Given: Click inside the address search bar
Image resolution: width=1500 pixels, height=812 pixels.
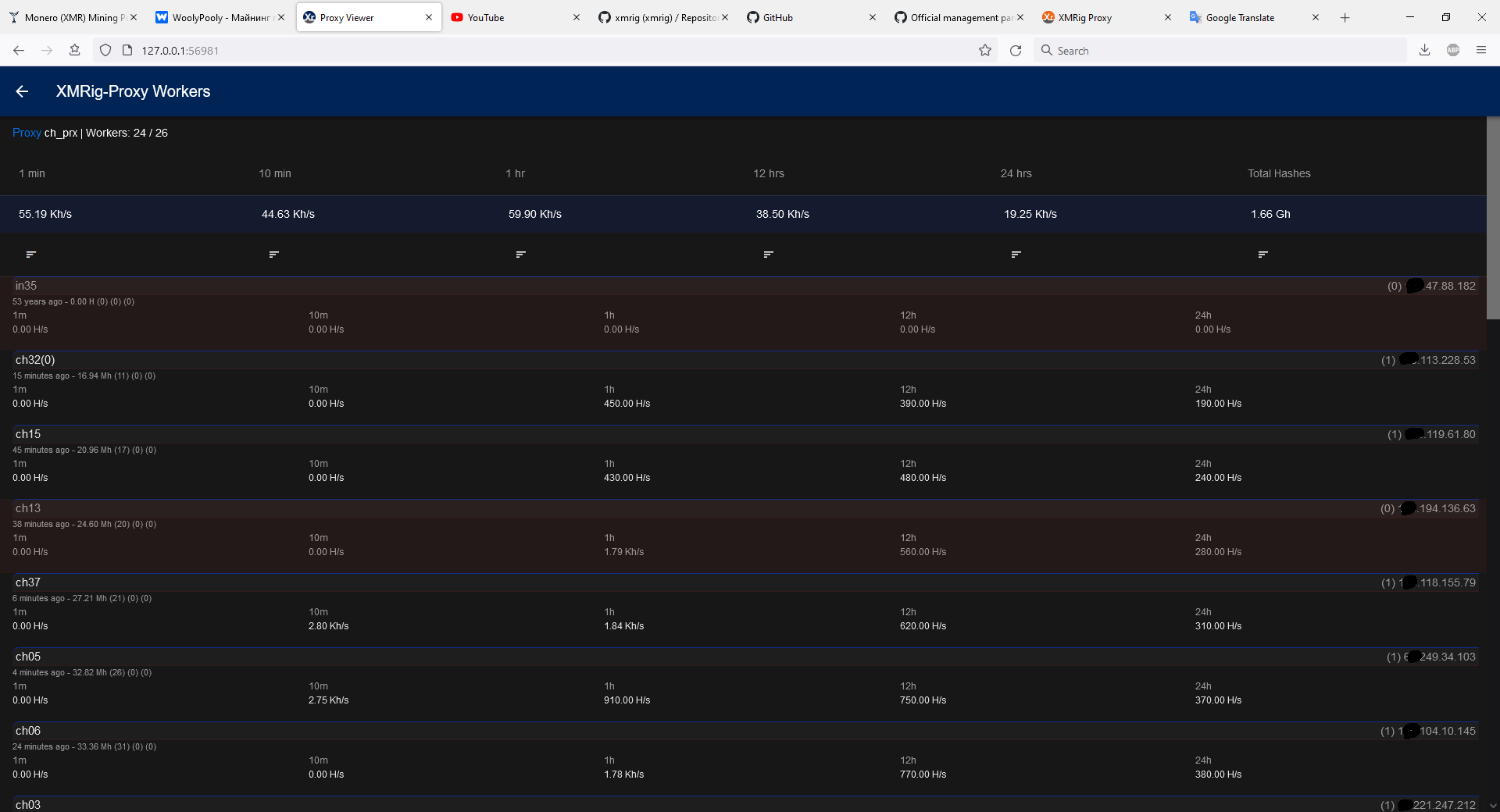Looking at the screenshot, I should 1172,50.
